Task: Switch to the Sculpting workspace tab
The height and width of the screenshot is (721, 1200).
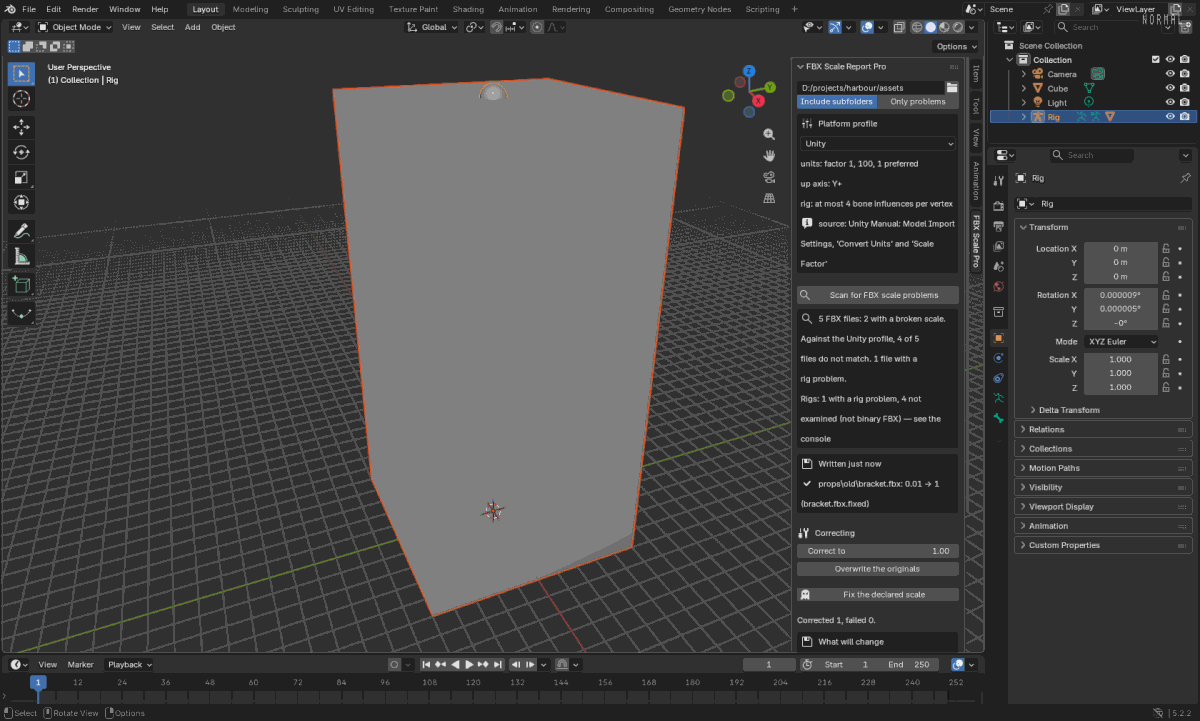Action: (300, 9)
